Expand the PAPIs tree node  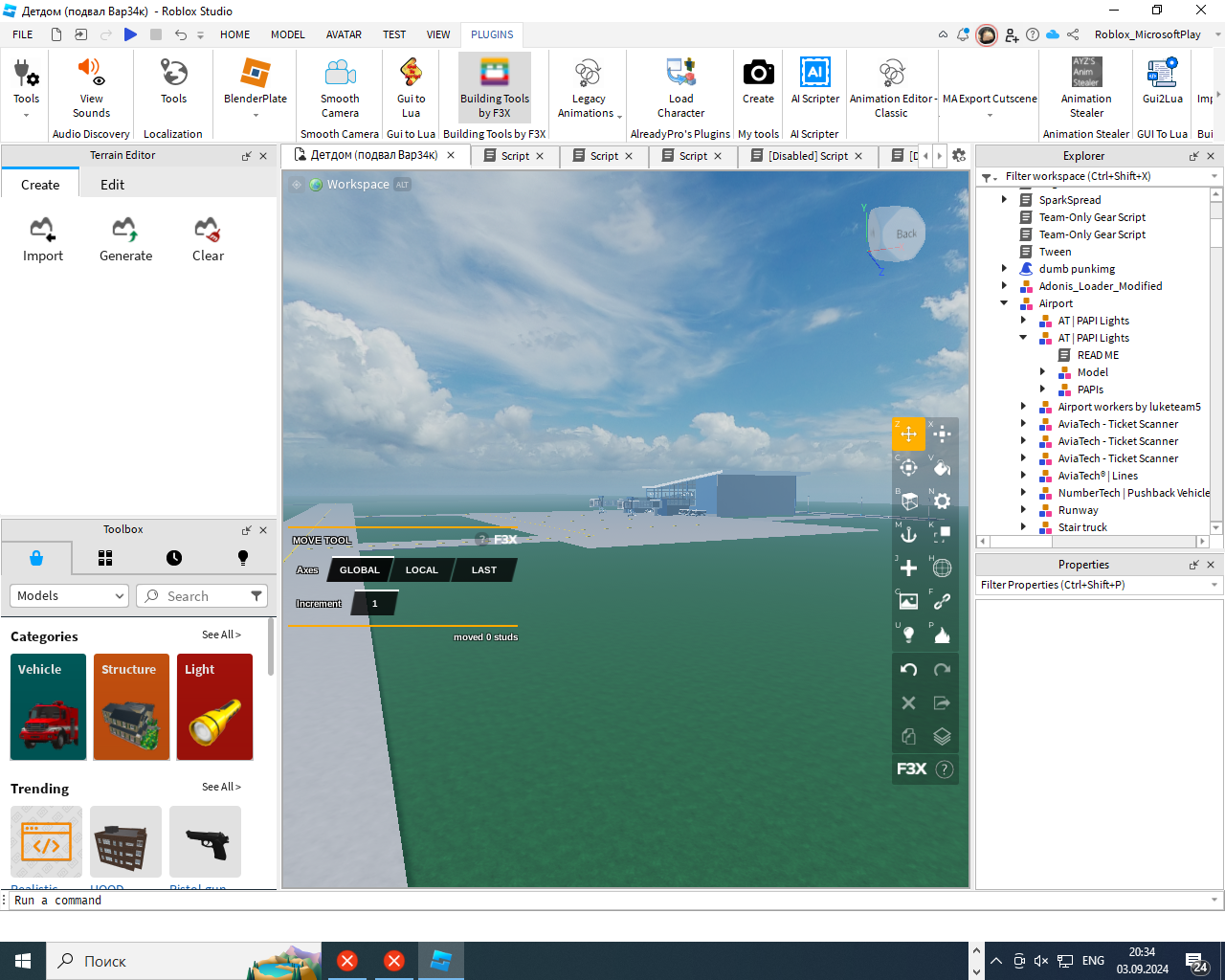pyautogui.click(x=1042, y=390)
